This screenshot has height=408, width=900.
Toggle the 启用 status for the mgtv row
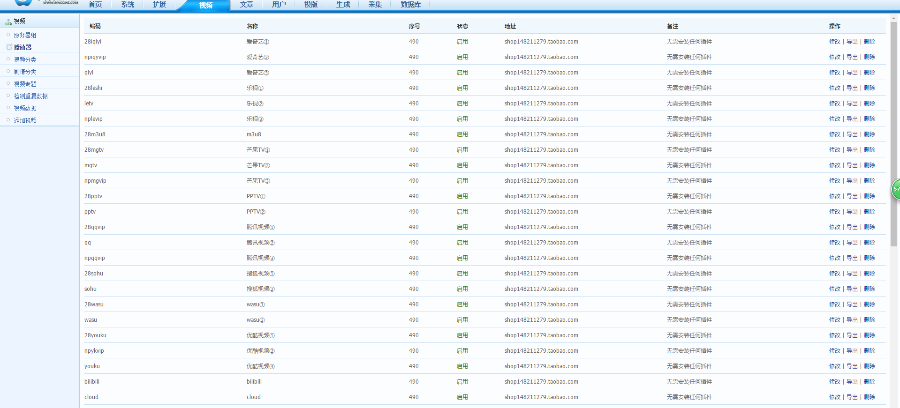(x=462, y=165)
